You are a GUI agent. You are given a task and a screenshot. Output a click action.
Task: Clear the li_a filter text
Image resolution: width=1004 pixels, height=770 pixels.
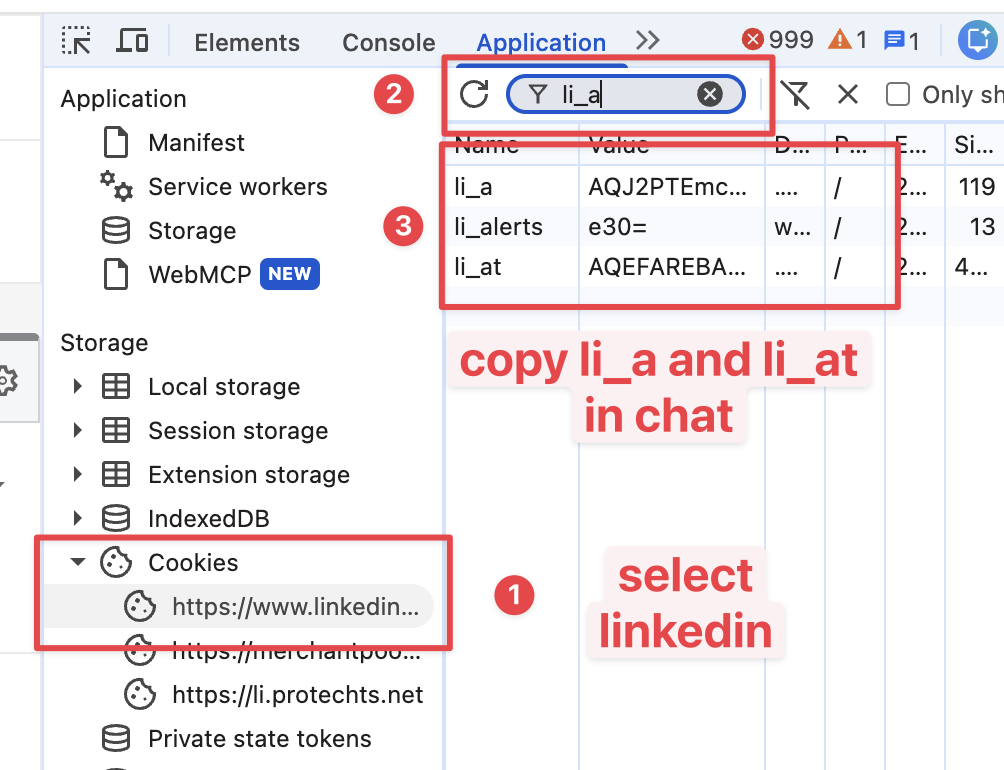(x=709, y=95)
